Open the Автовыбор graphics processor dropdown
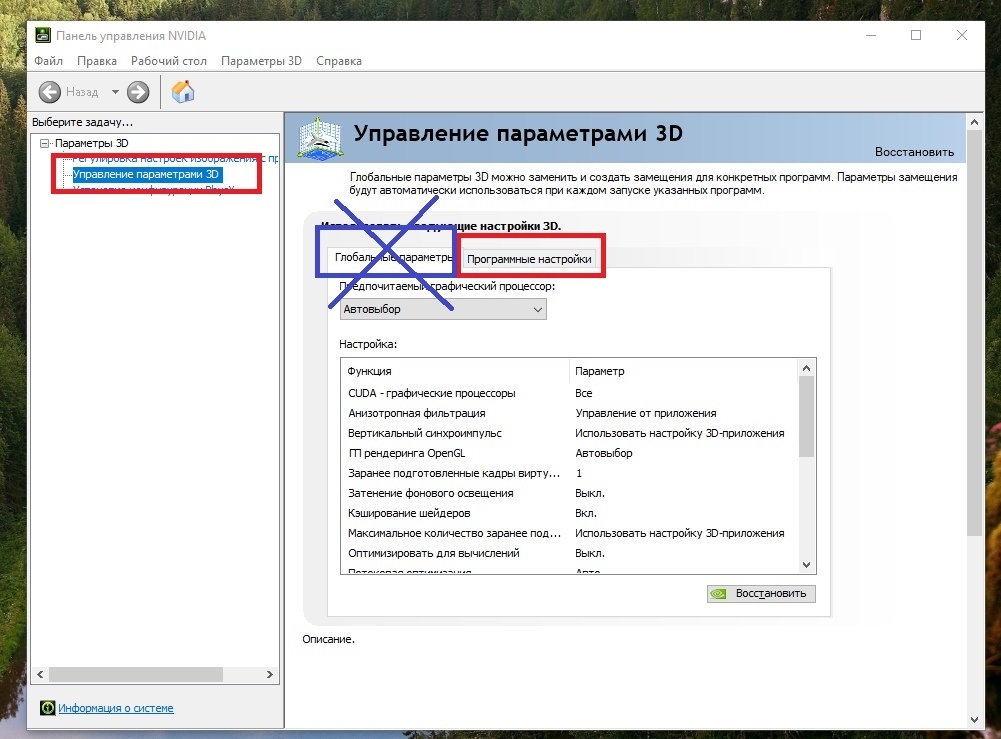The width and height of the screenshot is (1001, 739). point(443,309)
